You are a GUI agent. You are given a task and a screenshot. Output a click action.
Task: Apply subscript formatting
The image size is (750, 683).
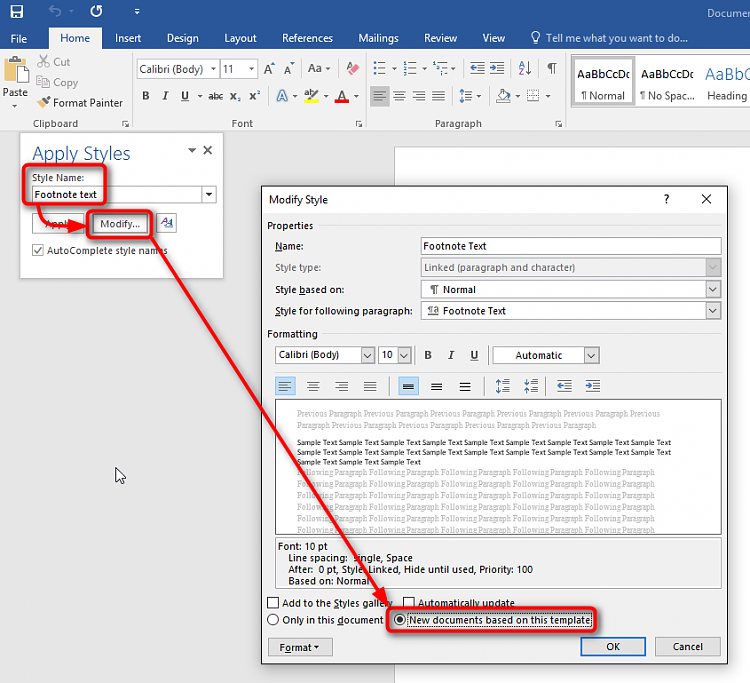tap(235, 96)
